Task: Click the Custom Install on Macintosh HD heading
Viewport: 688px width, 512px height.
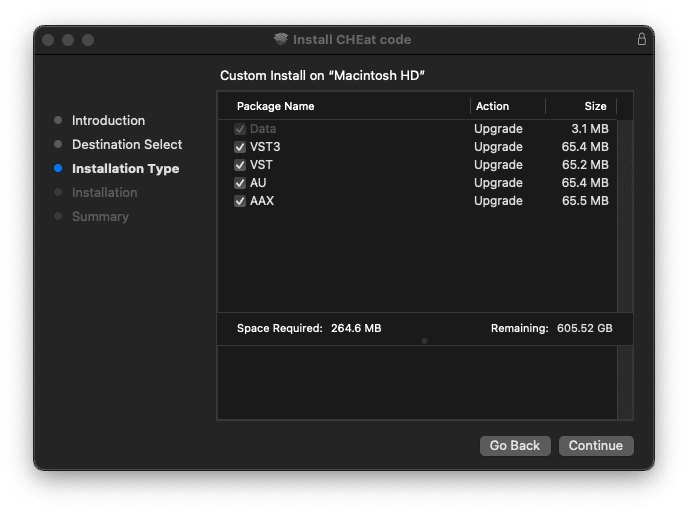Action: (322, 75)
